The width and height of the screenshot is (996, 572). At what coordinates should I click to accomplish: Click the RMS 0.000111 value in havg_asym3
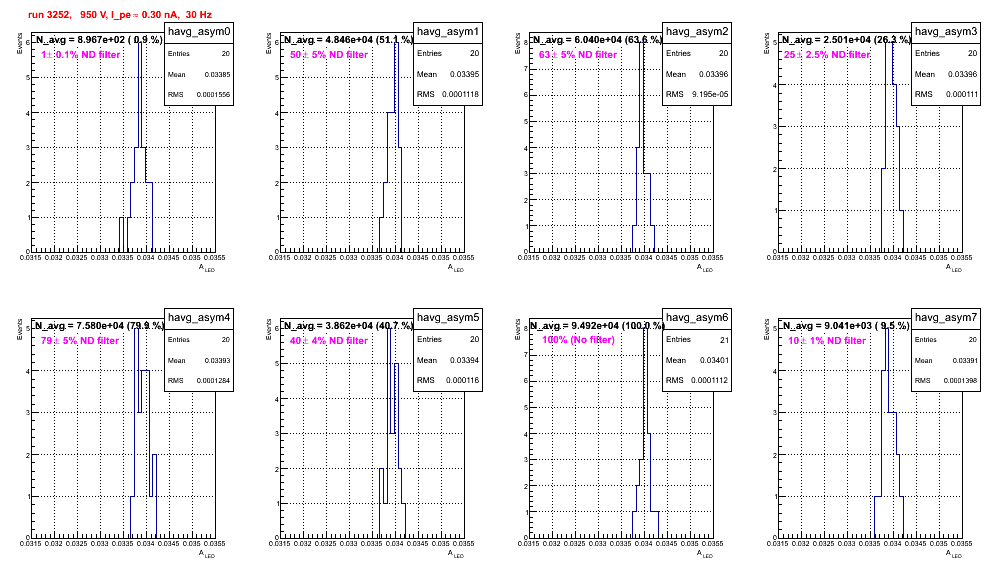(x=962, y=94)
